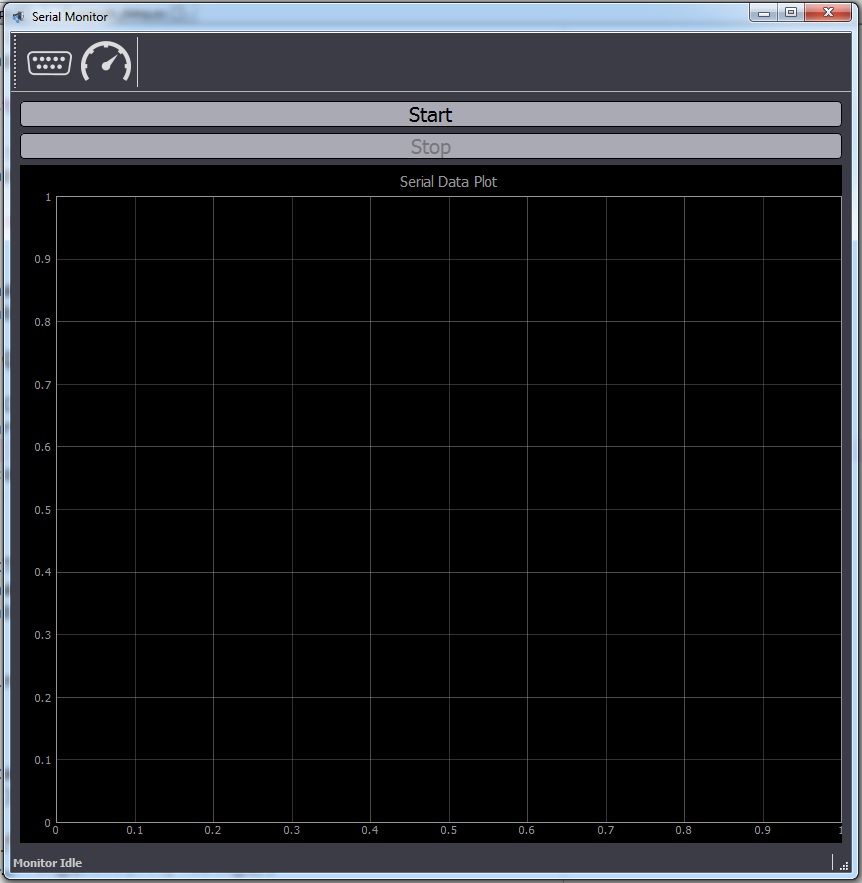Minimize the Serial Monitor window
The height and width of the screenshot is (883, 862).
coord(764,12)
